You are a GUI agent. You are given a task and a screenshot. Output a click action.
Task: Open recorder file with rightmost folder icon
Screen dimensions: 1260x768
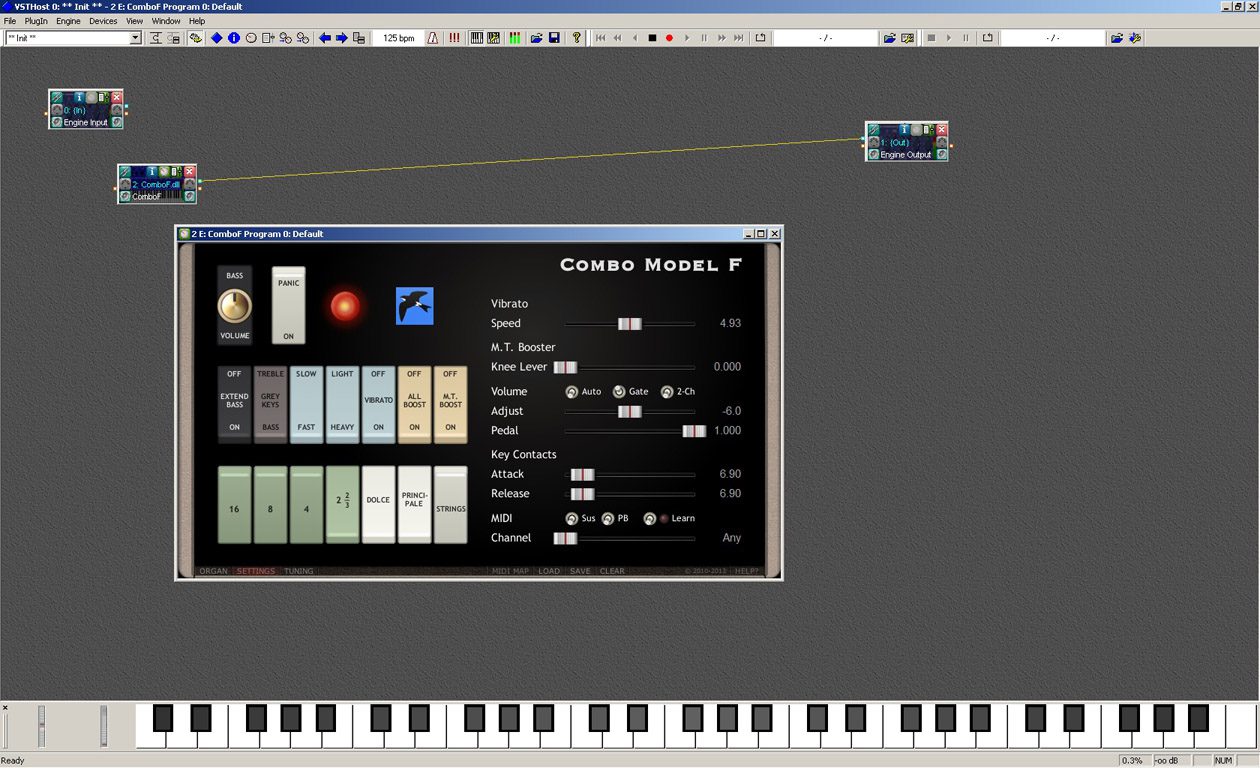click(1117, 38)
